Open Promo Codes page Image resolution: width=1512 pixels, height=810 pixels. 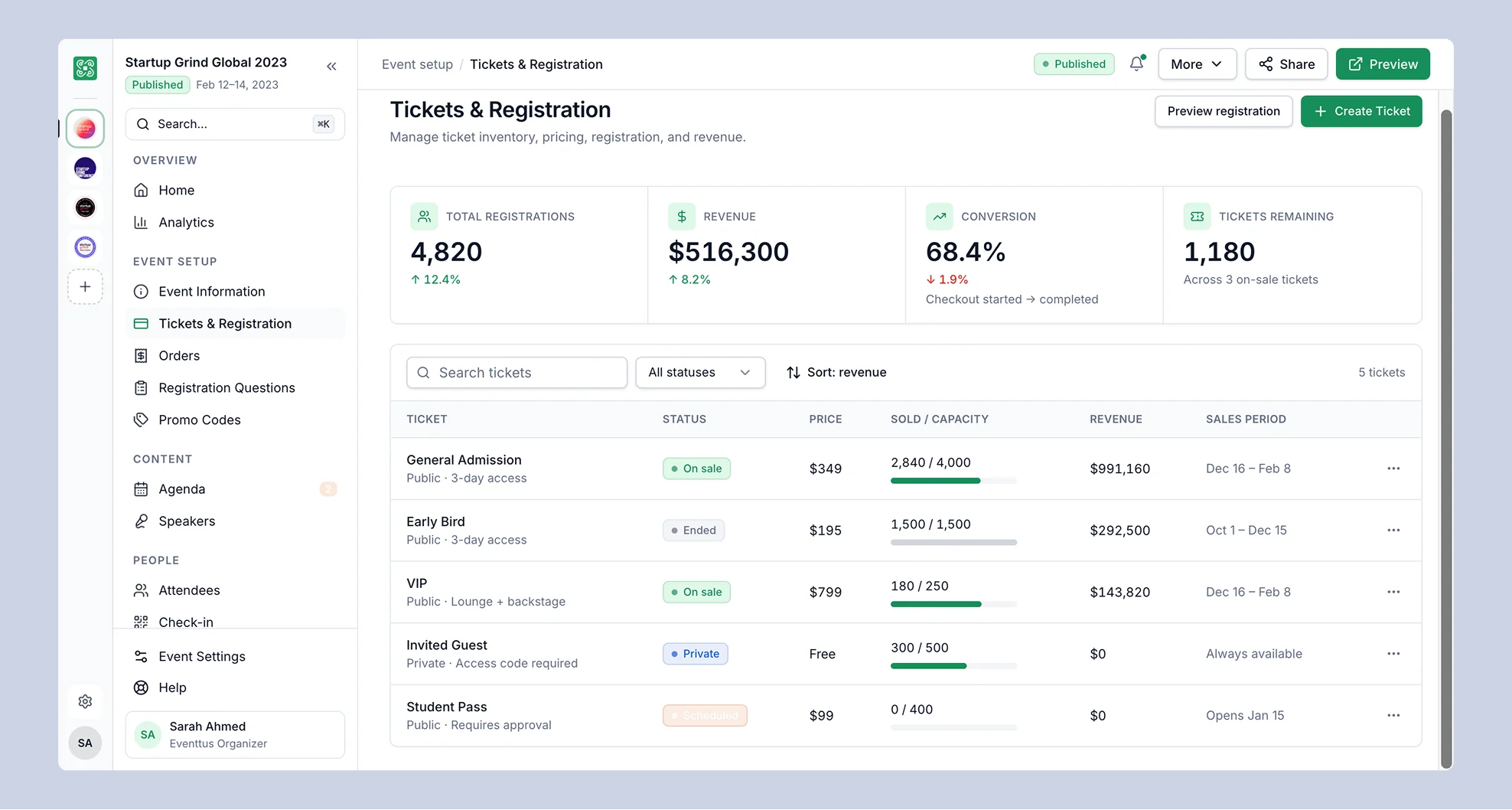235,420
